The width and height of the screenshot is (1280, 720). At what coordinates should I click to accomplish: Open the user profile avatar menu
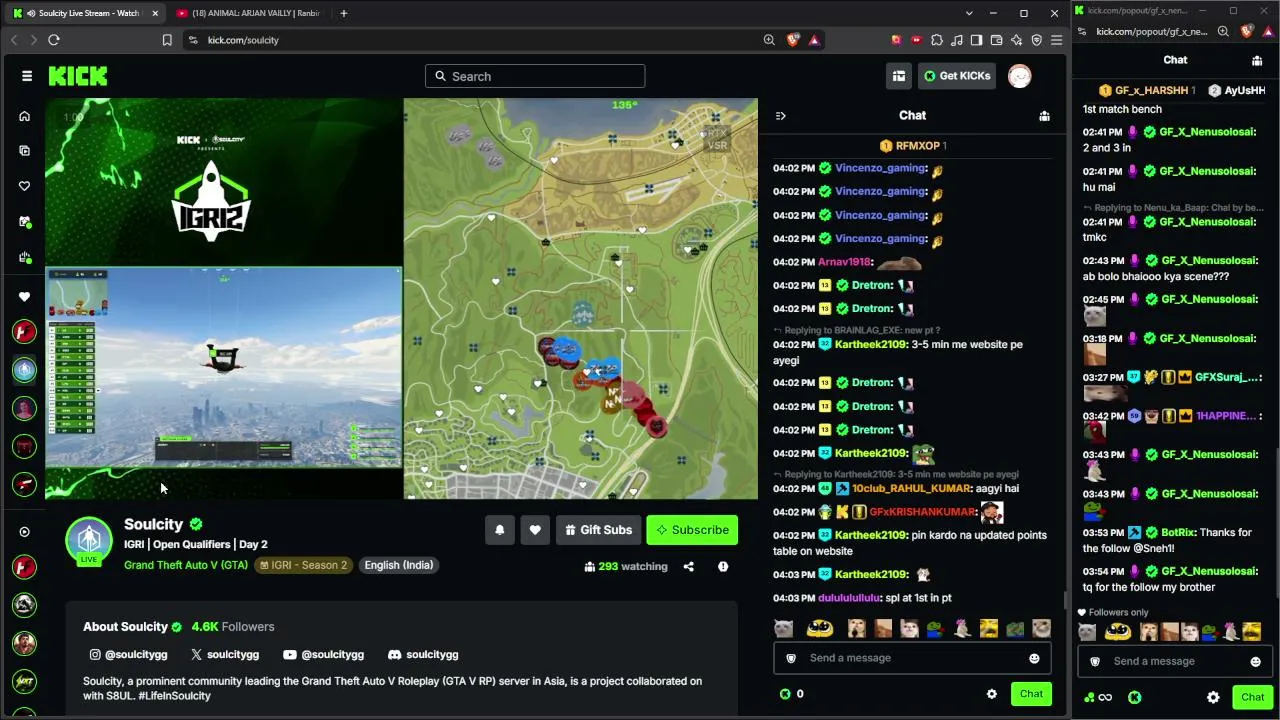(x=1019, y=76)
